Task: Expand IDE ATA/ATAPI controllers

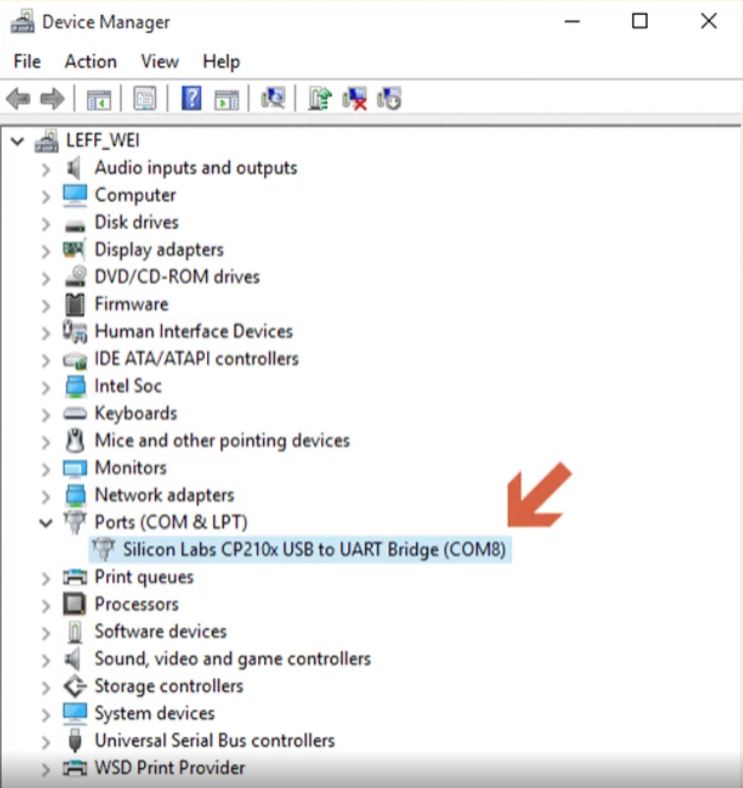Action: (46, 360)
